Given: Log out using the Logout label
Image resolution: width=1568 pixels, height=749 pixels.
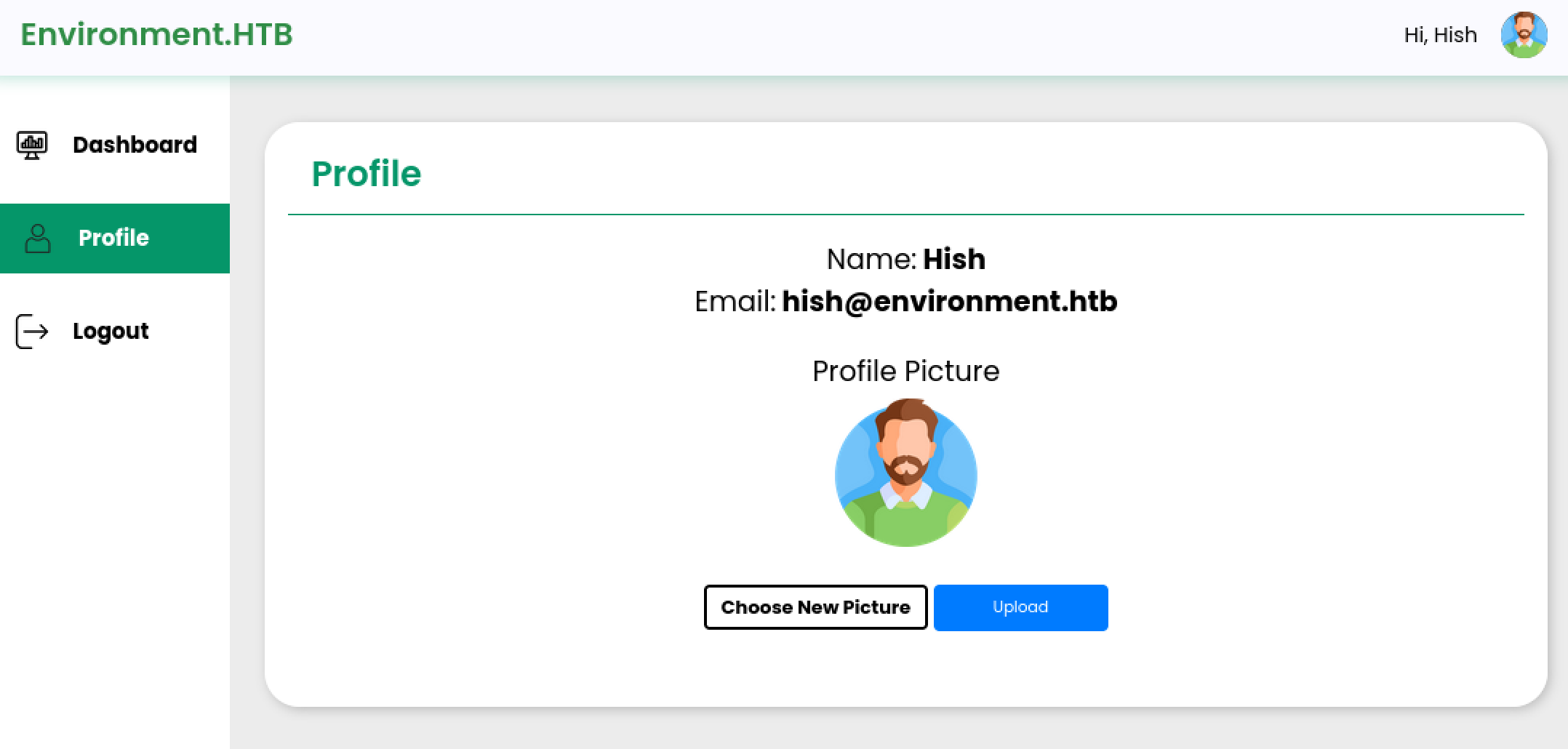Looking at the screenshot, I should [111, 332].
